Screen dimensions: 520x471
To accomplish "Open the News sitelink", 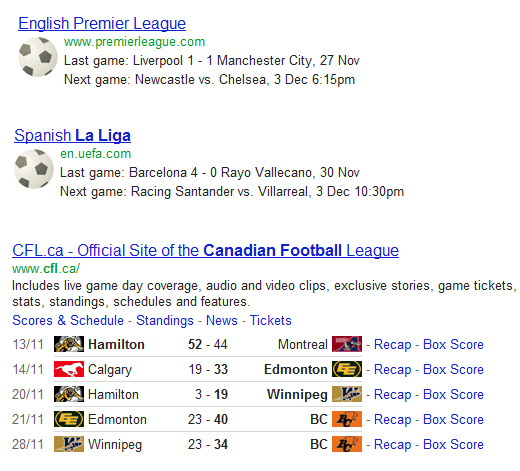I will click(222, 320).
